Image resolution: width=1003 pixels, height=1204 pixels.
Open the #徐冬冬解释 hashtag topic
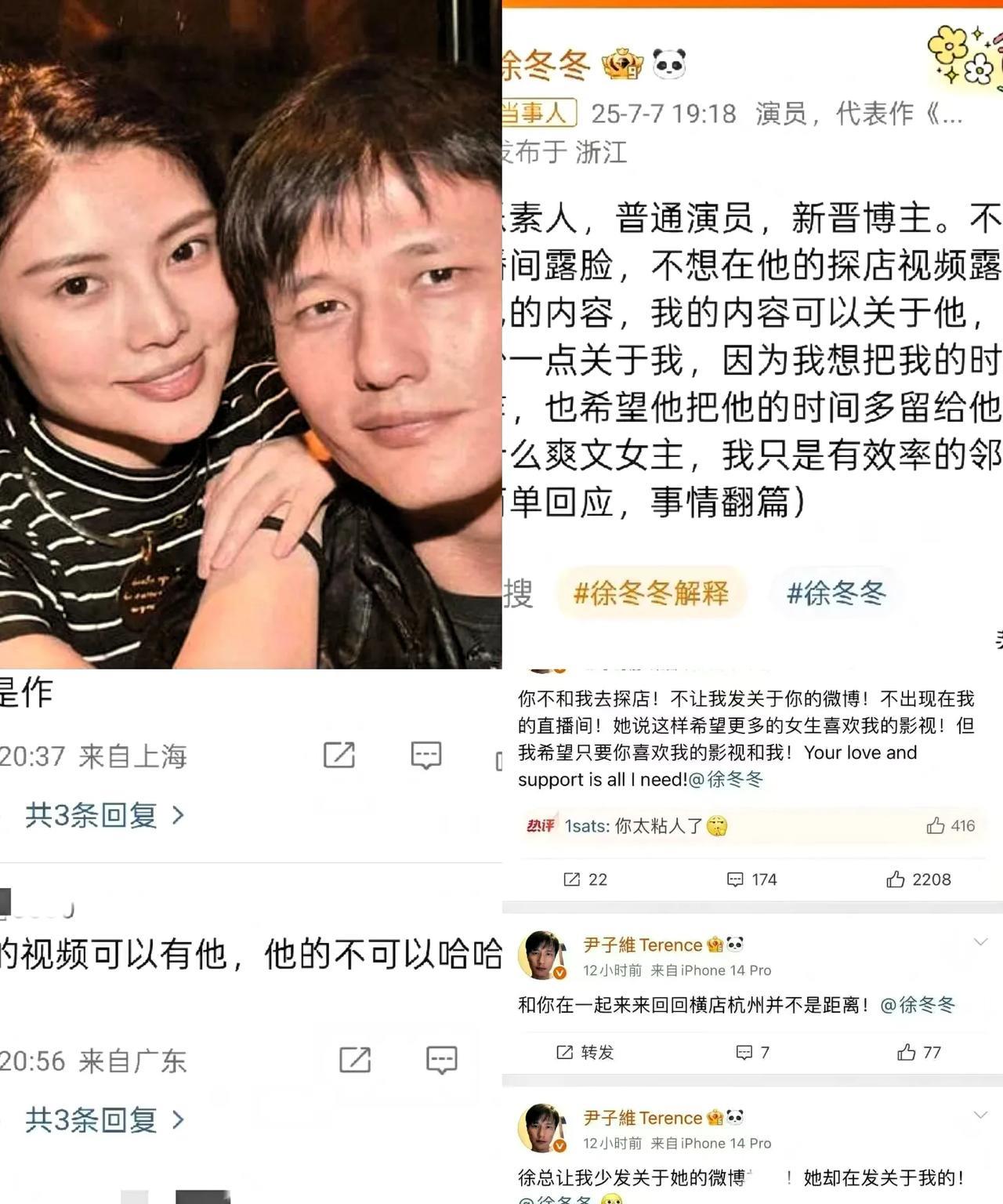click(x=651, y=593)
